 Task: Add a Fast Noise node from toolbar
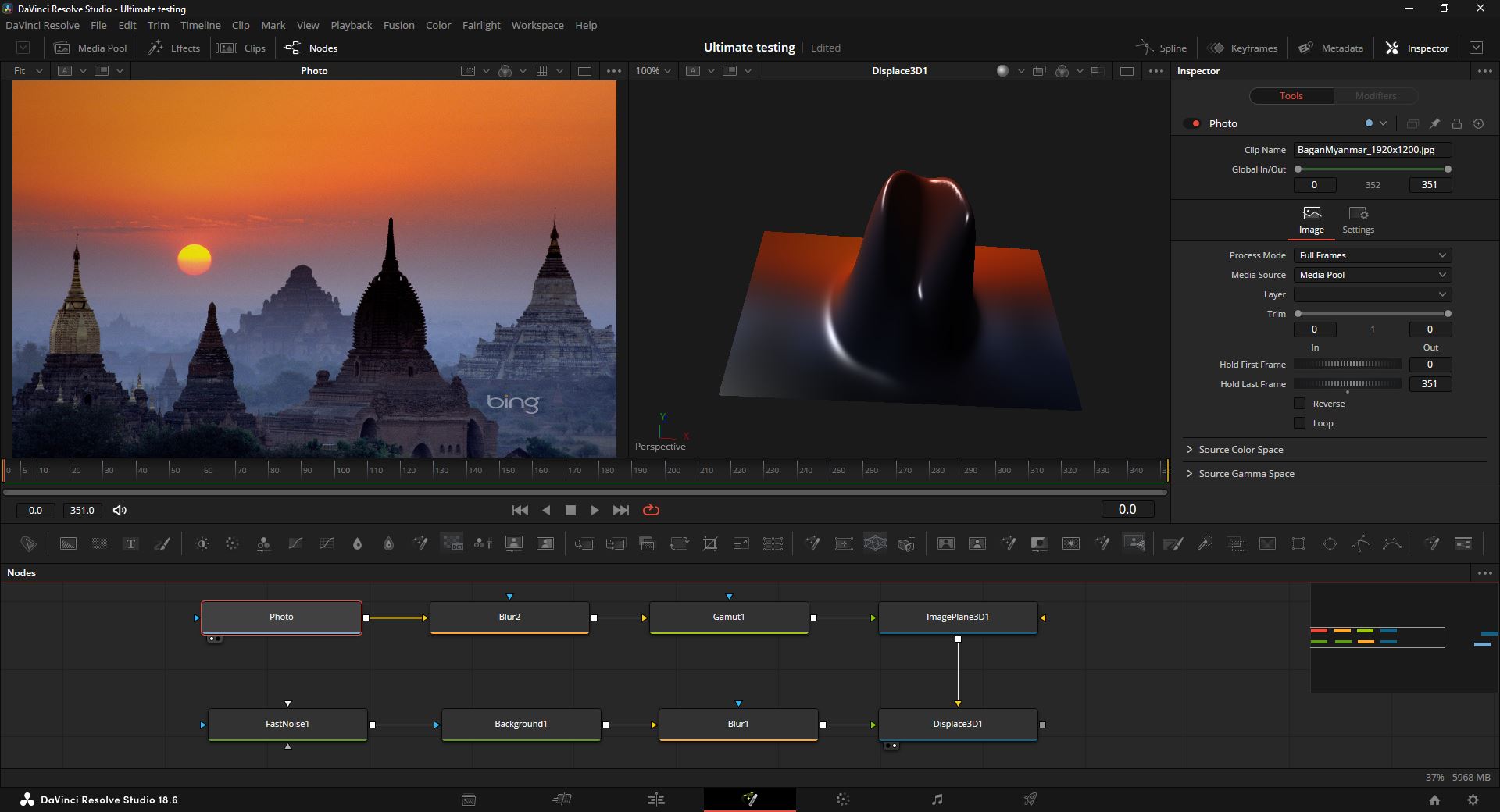pyautogui.click(x=99, y=543)
